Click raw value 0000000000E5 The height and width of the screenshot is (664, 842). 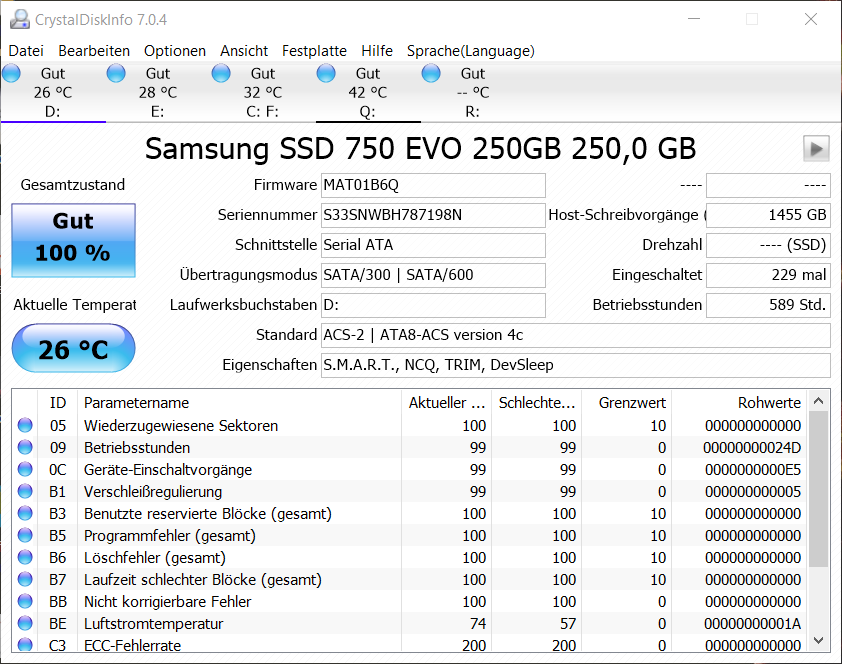[753, 470]
